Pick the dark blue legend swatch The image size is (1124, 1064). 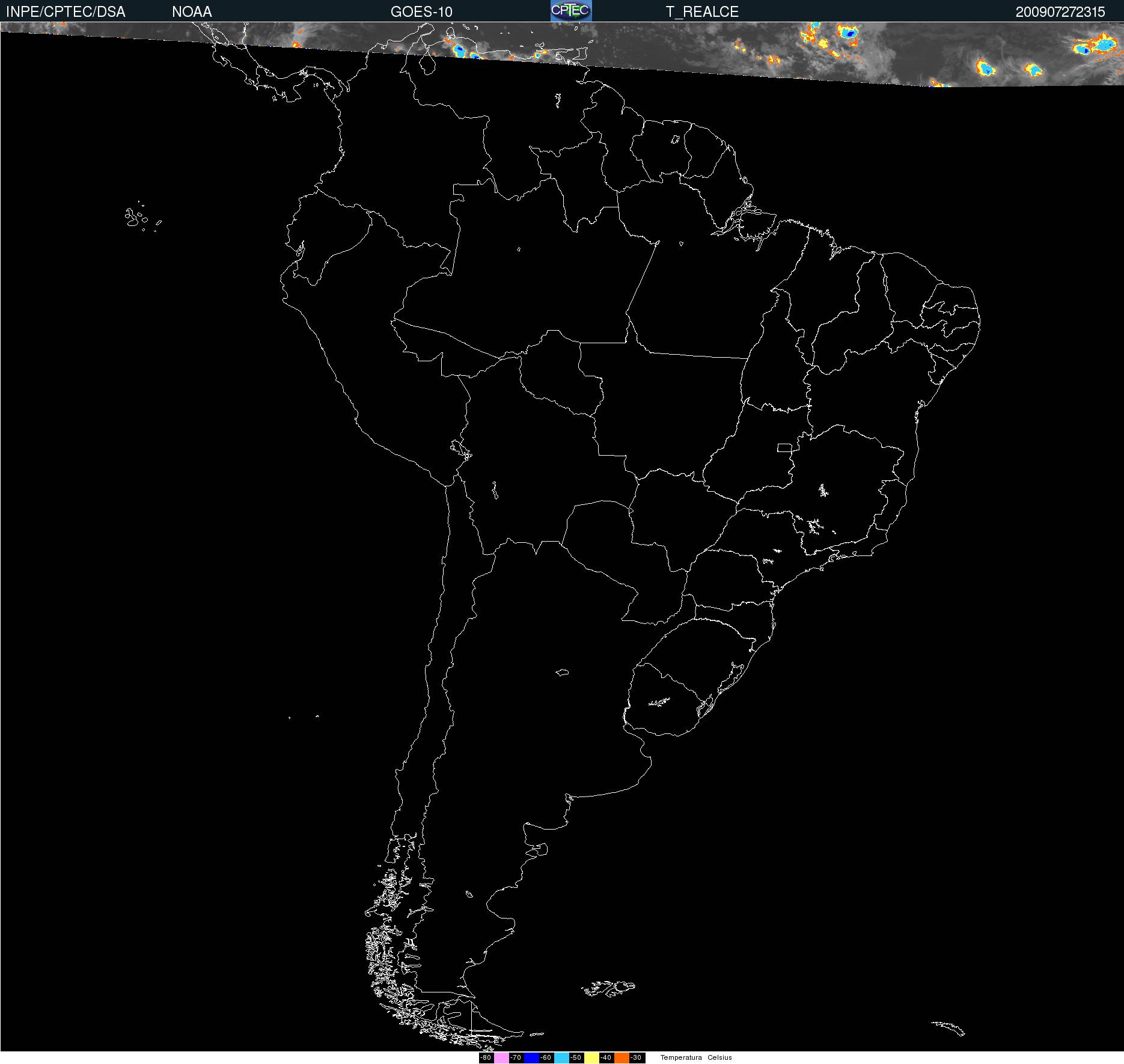pyautogui.click(x=531, y=1058)
